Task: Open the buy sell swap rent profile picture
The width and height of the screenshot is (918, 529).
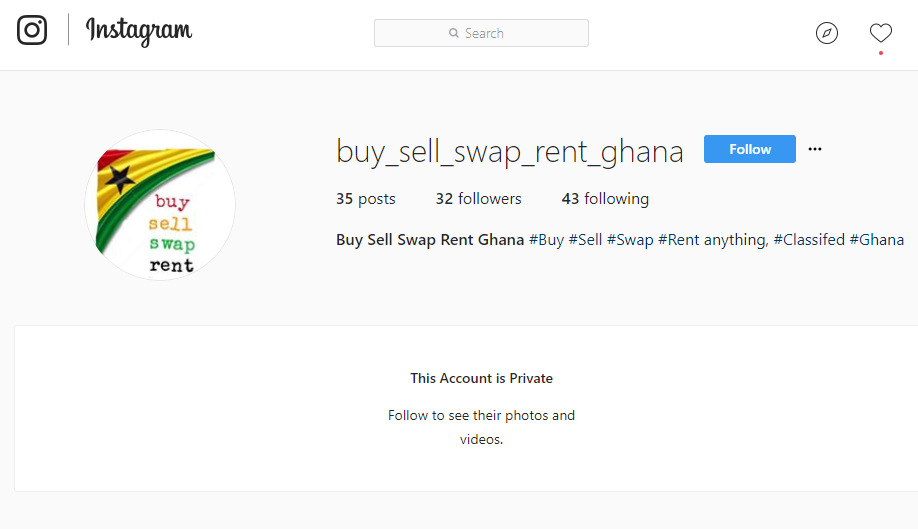Action: (160, 205)
